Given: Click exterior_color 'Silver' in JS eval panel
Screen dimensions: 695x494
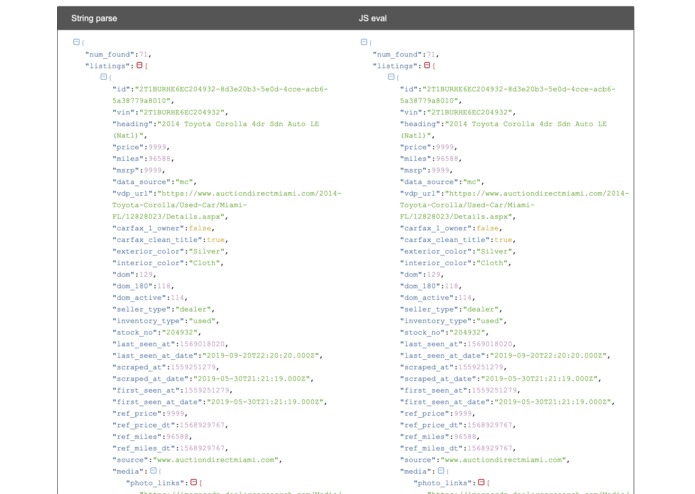Looking at the screenshot, I should (494, 251).
